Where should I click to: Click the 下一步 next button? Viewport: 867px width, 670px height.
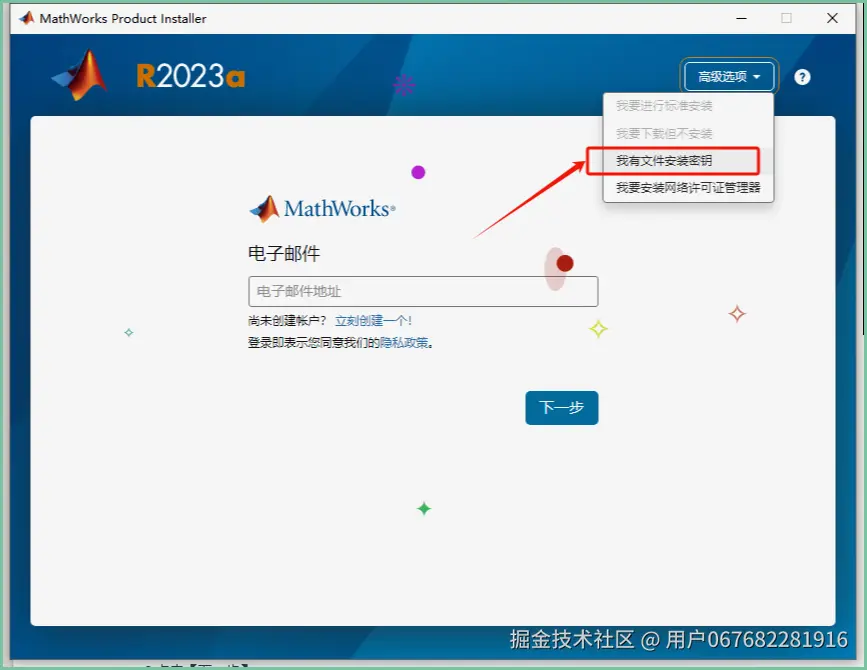562,408
